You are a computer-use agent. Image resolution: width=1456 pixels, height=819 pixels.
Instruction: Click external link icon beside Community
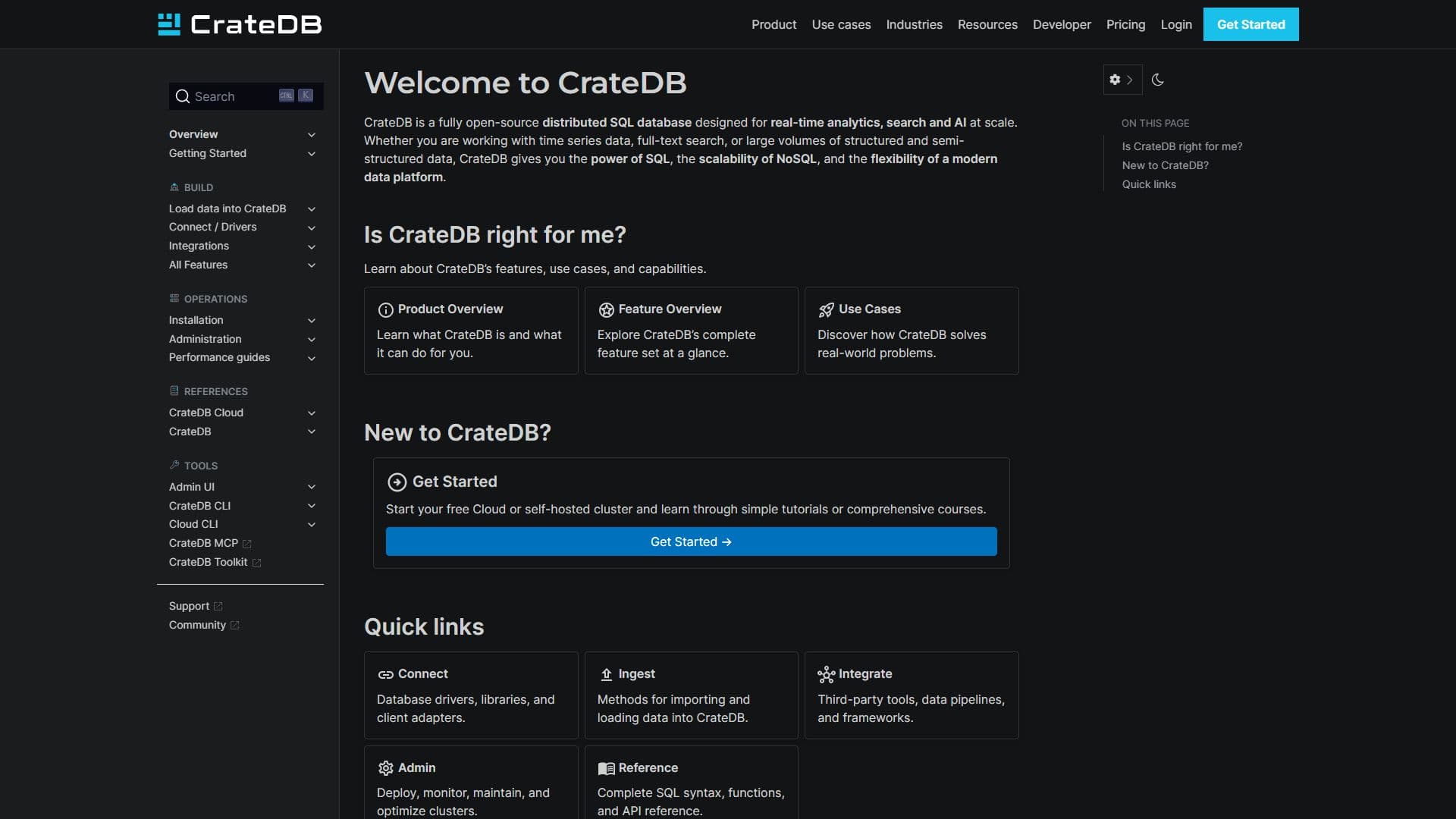[x=234, y=625]
